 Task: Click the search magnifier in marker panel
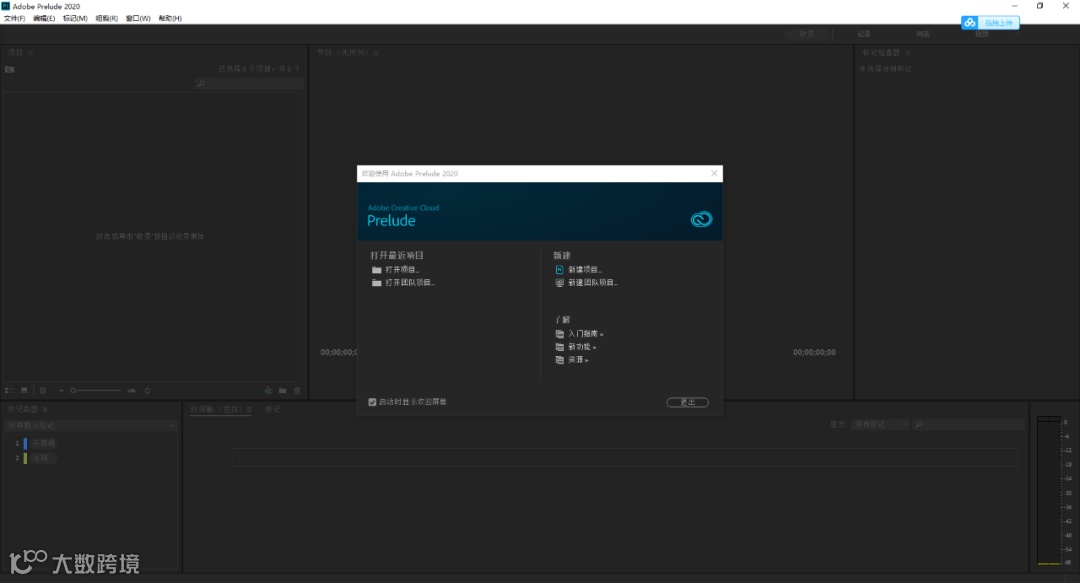coord(918,425)
